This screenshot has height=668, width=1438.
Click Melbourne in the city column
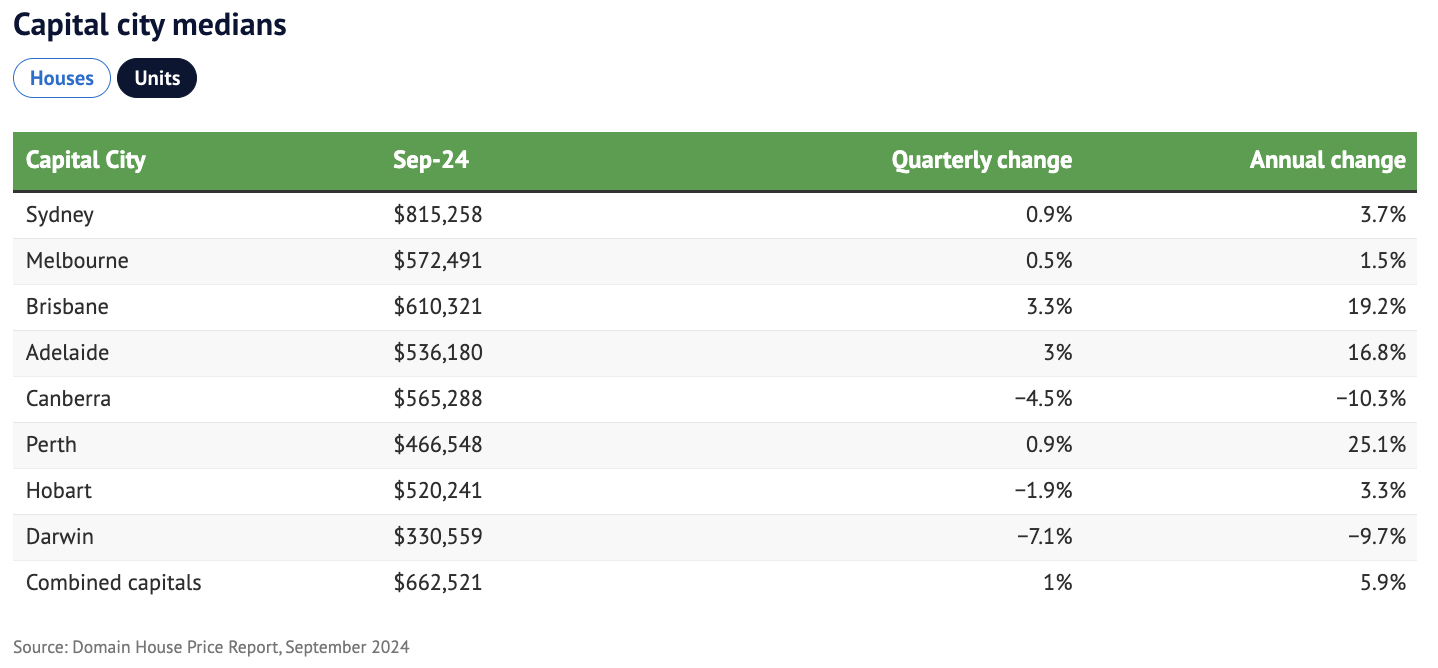click(x=77, y=261)
